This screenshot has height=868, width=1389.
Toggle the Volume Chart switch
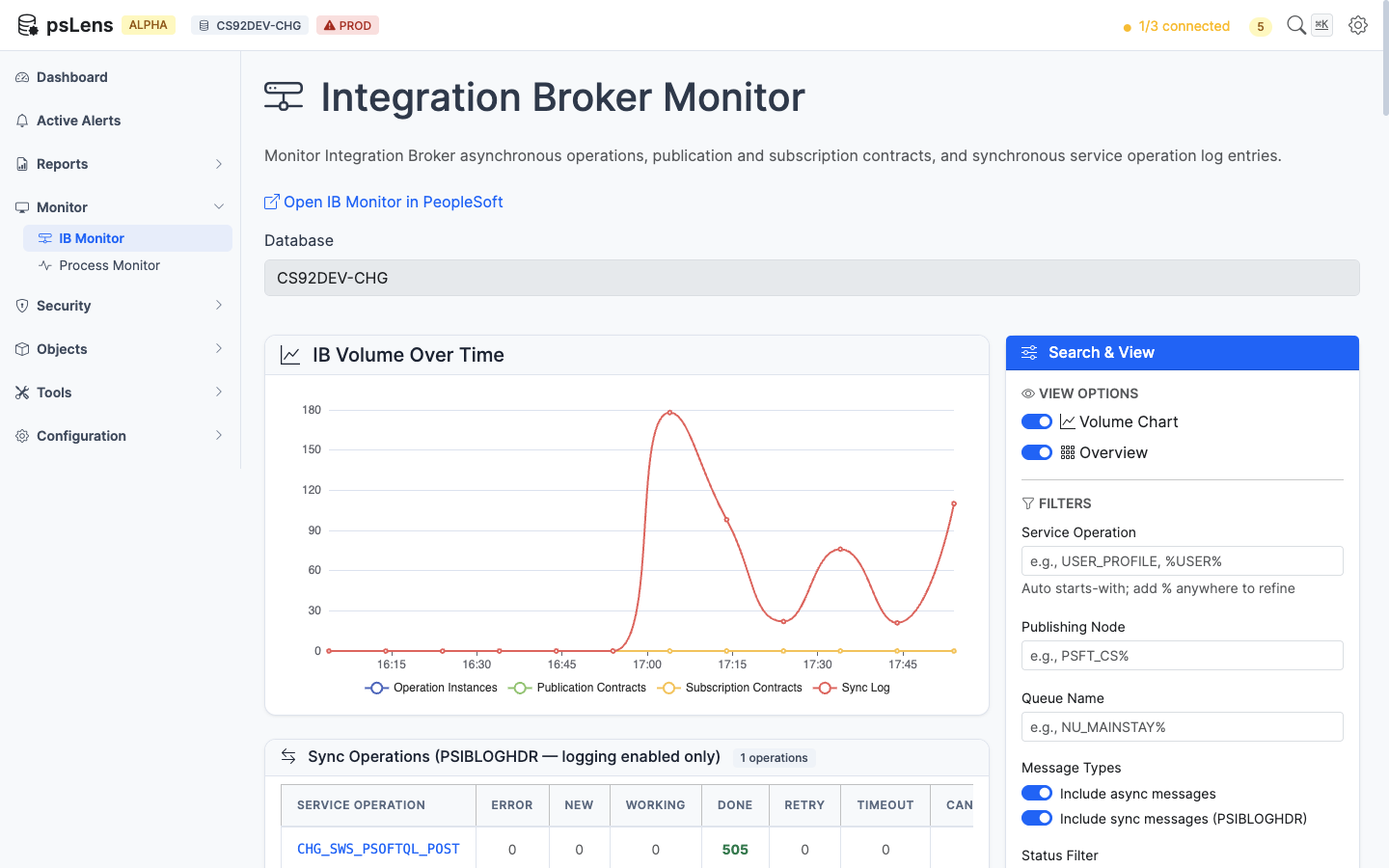pos(1037,421)
